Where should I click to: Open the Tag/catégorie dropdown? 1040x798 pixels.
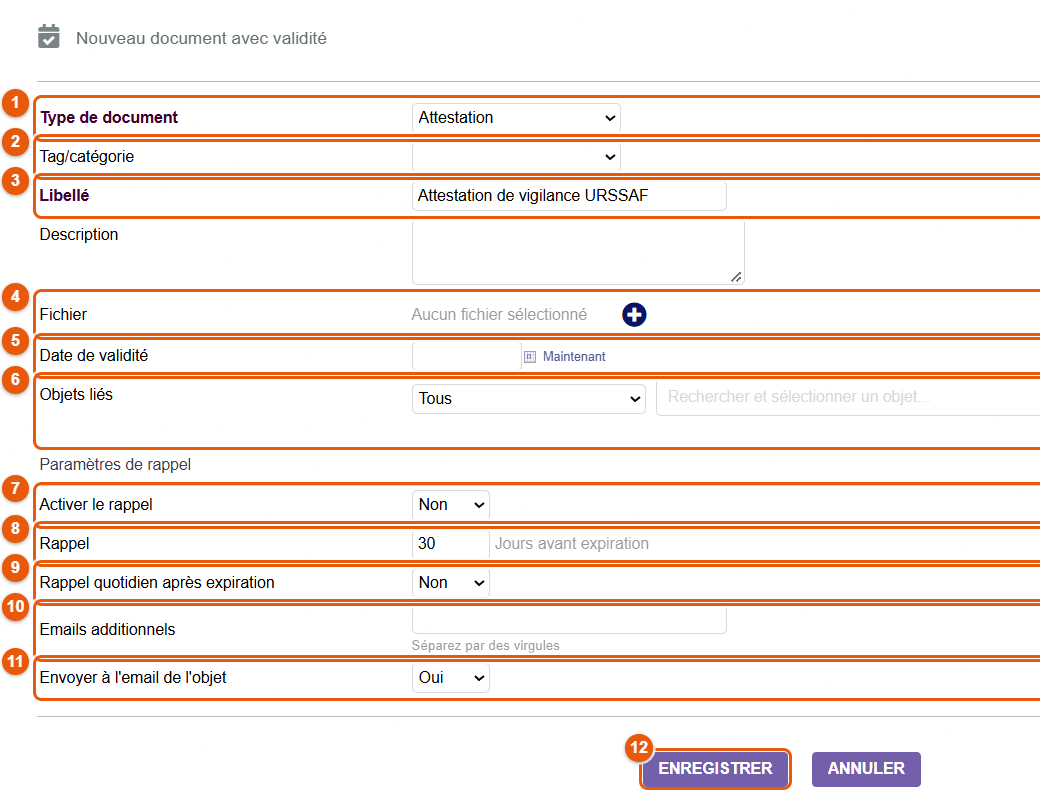[x=516, y=157]
